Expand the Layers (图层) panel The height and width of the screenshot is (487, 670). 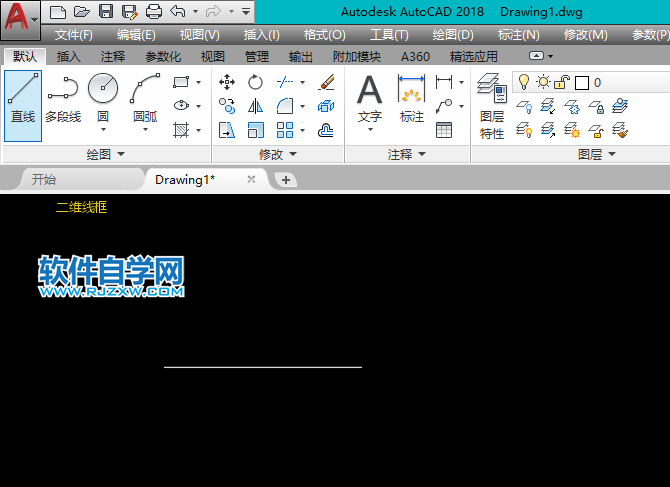[597, 154]
